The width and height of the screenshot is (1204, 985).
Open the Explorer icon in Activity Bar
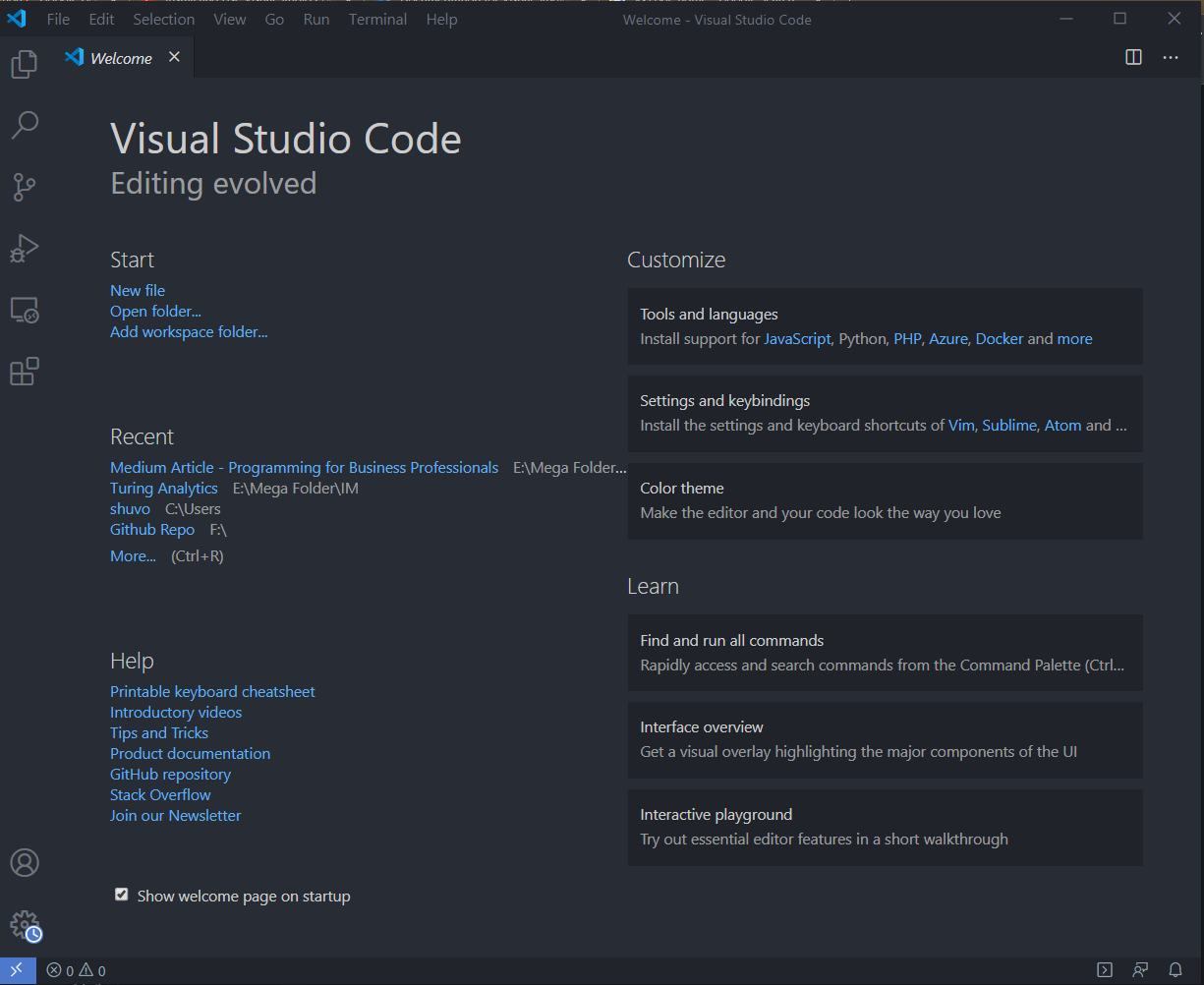click(24, 63)
